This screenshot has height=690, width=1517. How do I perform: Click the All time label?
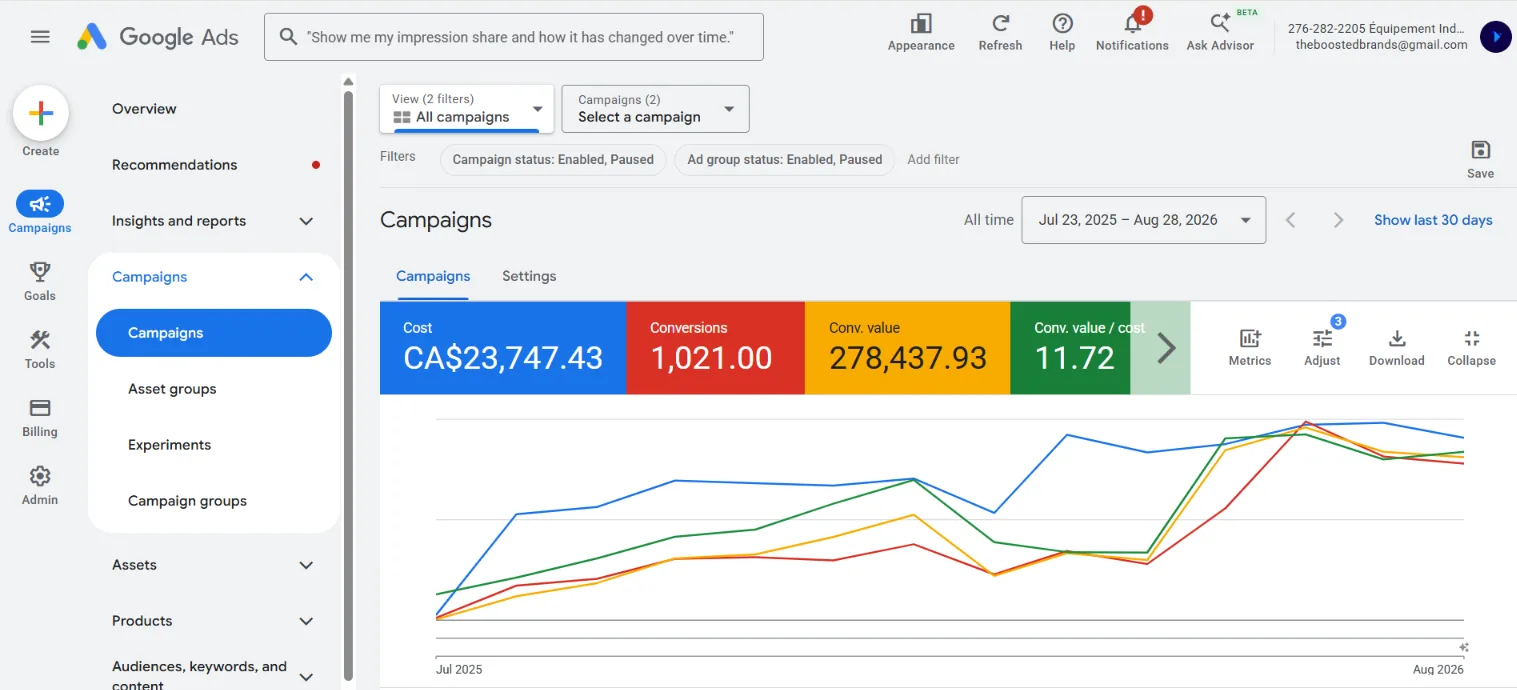click(x=988, y=220)
